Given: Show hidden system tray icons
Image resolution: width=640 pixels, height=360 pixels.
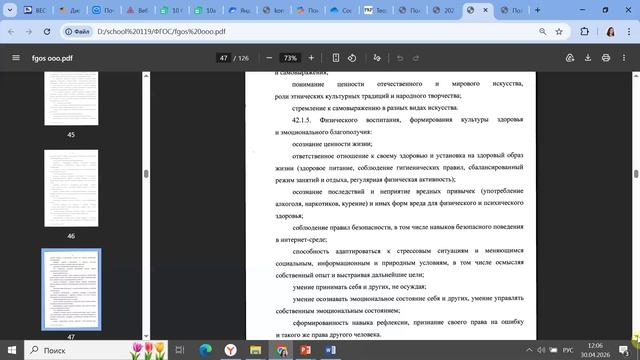Looking at the screenshot, I should coord(529,350).
